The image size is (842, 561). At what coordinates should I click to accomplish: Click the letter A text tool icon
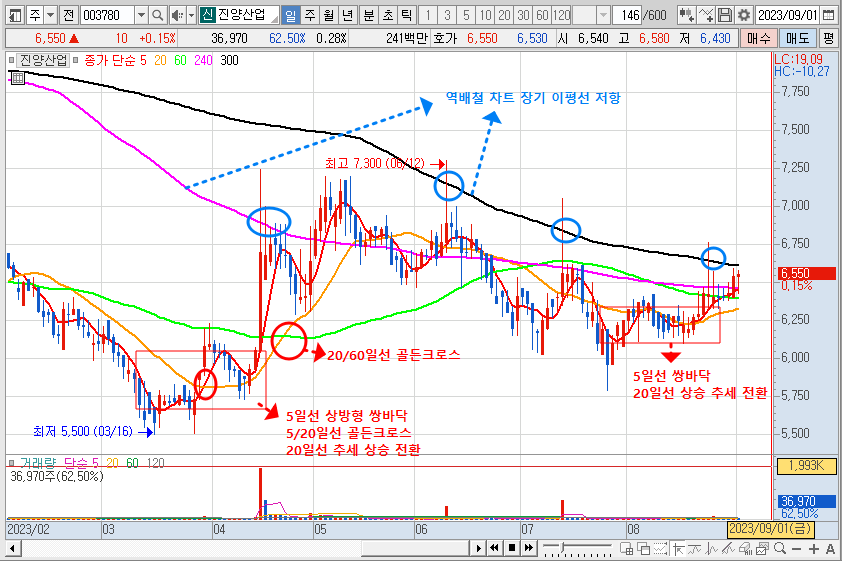point(831,549)
